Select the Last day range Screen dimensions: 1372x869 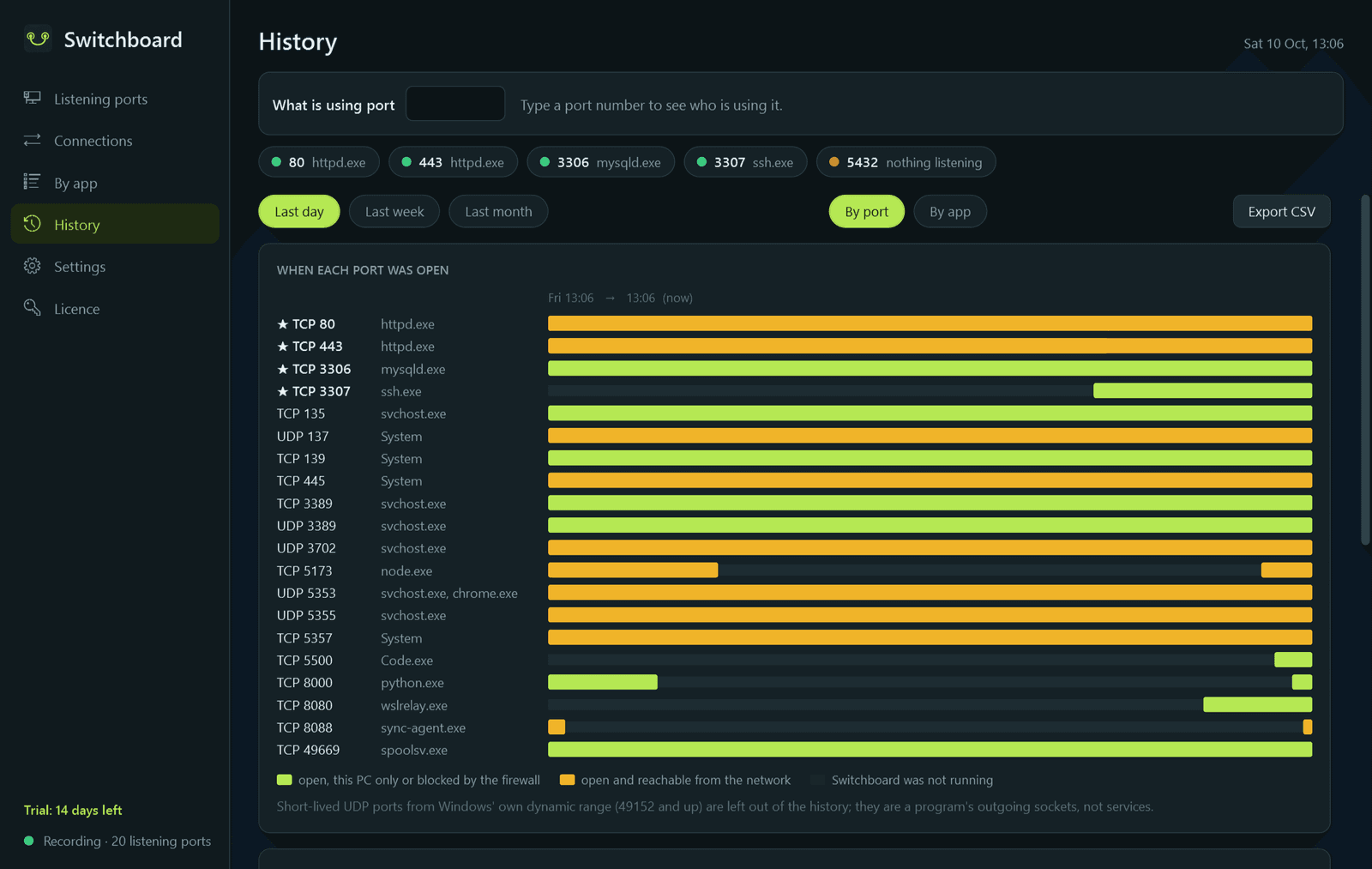pos(299,212)
